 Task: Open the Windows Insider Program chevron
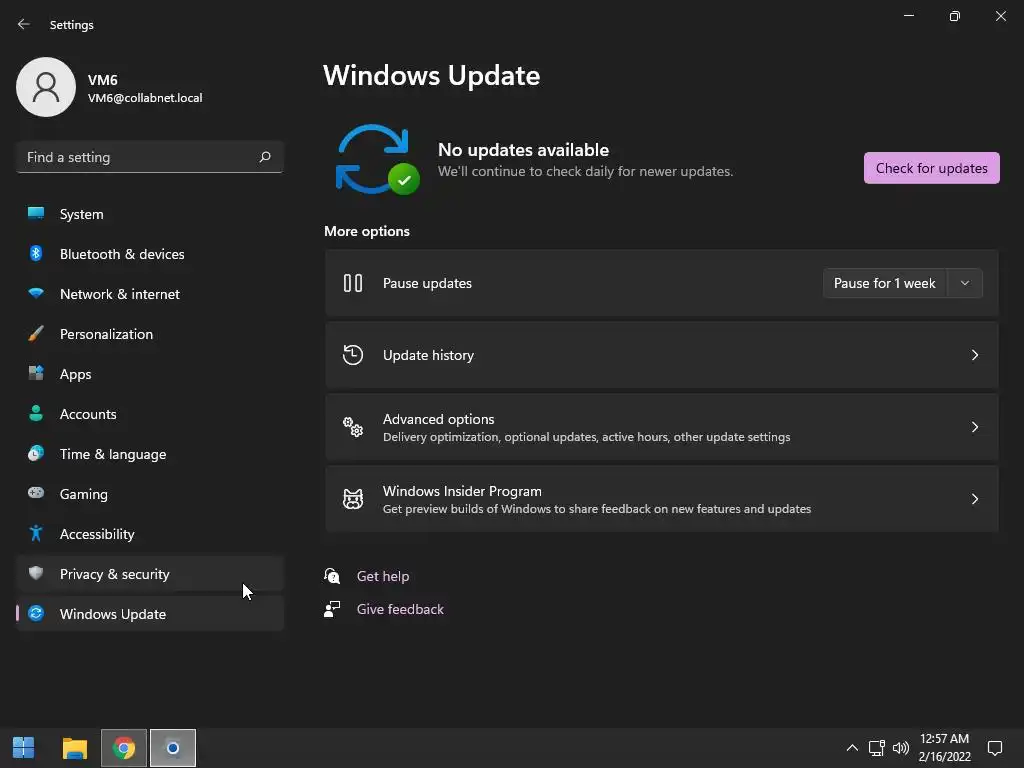974,499
